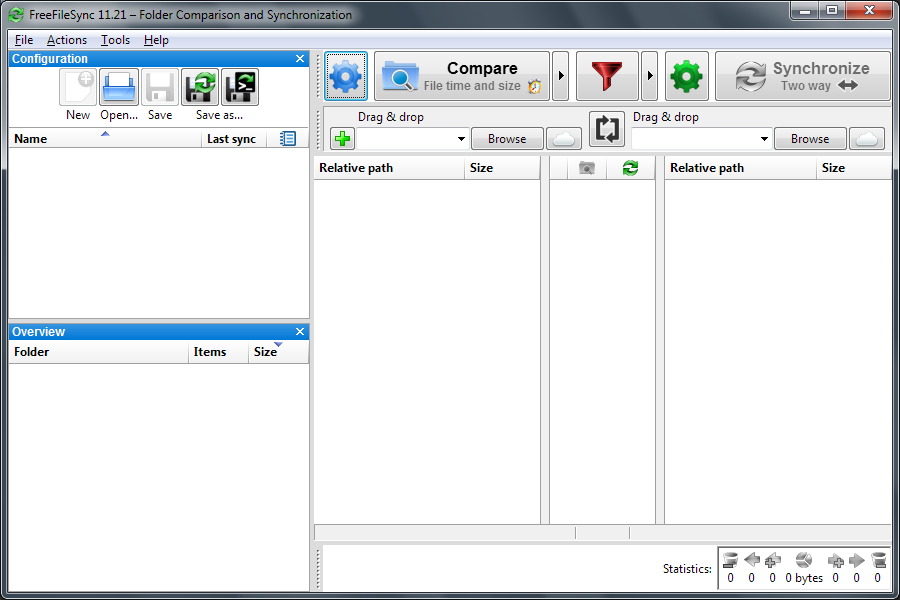Click the clock icon on Compare button
The image size is (900, 600).
pos(534,87)
